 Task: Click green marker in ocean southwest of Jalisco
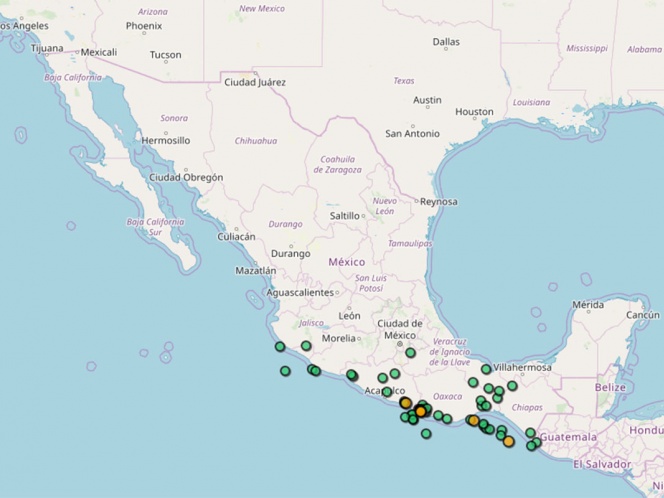click(285, 371)
